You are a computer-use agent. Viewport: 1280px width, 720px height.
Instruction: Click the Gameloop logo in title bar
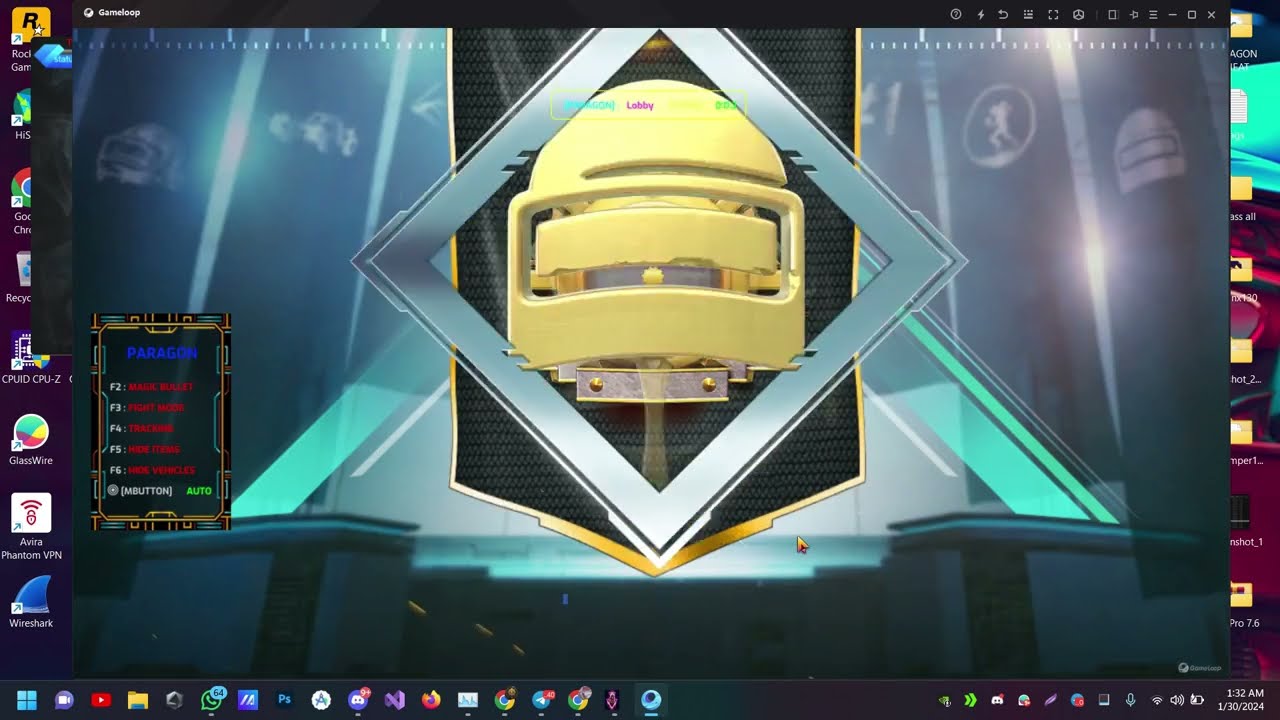click(88, 13)
